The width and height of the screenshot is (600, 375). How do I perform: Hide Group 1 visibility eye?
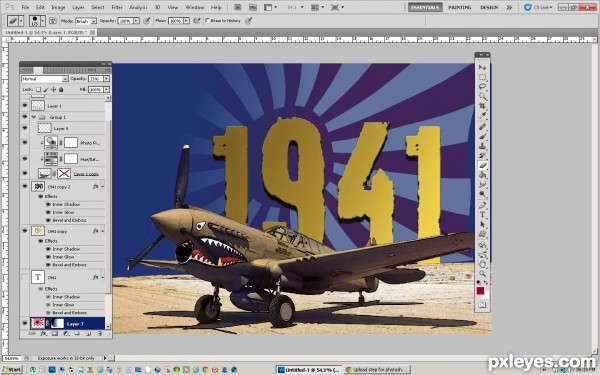pos(25,117)
